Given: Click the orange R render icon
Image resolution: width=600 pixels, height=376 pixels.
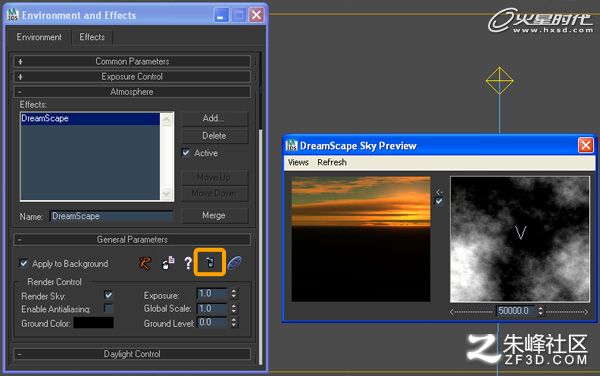Looking at the screenshot, I should tap(145, 263).
